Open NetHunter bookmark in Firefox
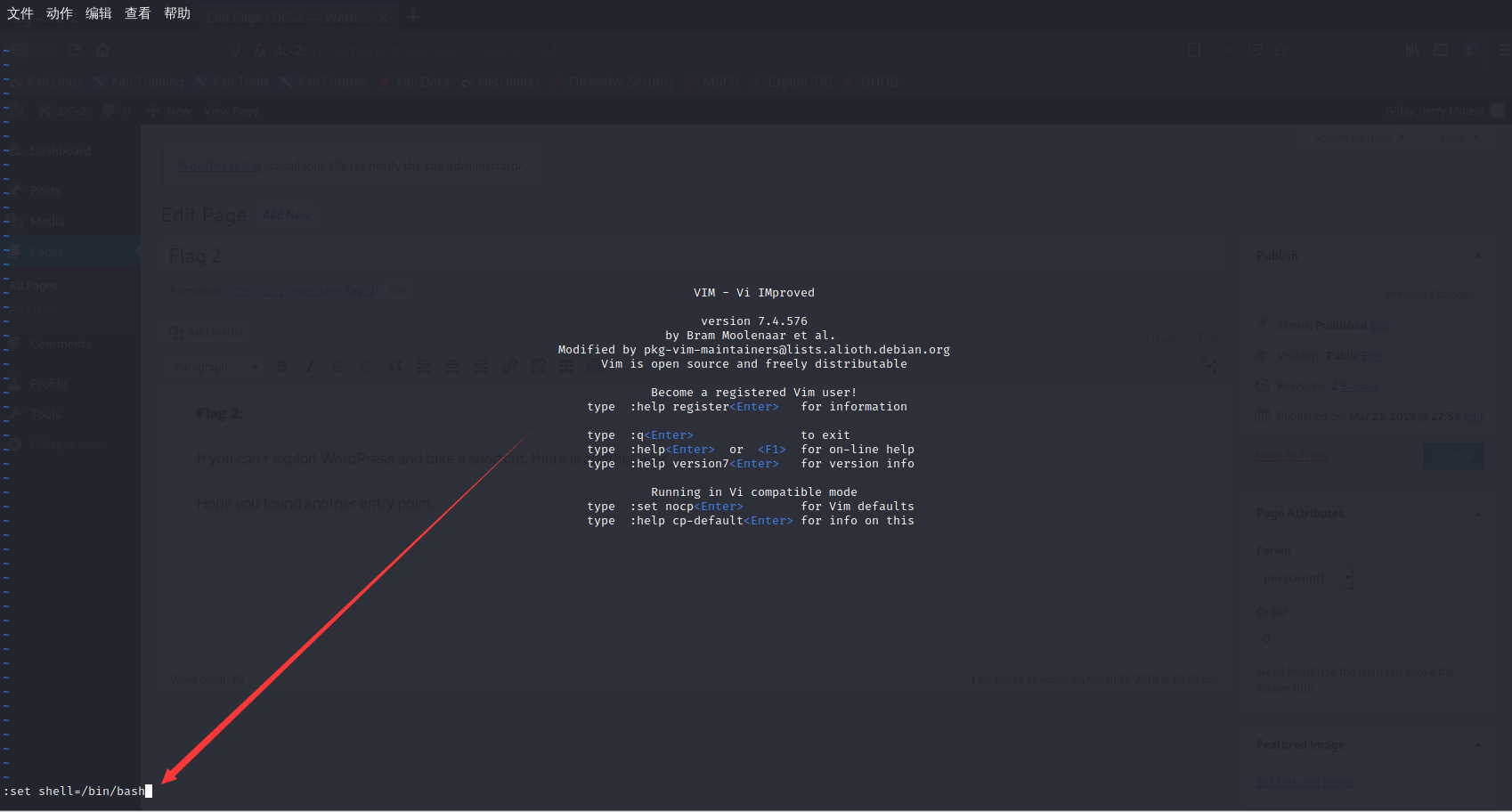The image size is (1512, 812). [500, 82]
